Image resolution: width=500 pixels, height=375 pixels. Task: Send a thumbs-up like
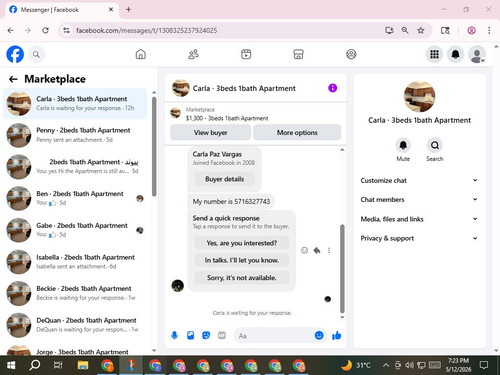[337, 335]
